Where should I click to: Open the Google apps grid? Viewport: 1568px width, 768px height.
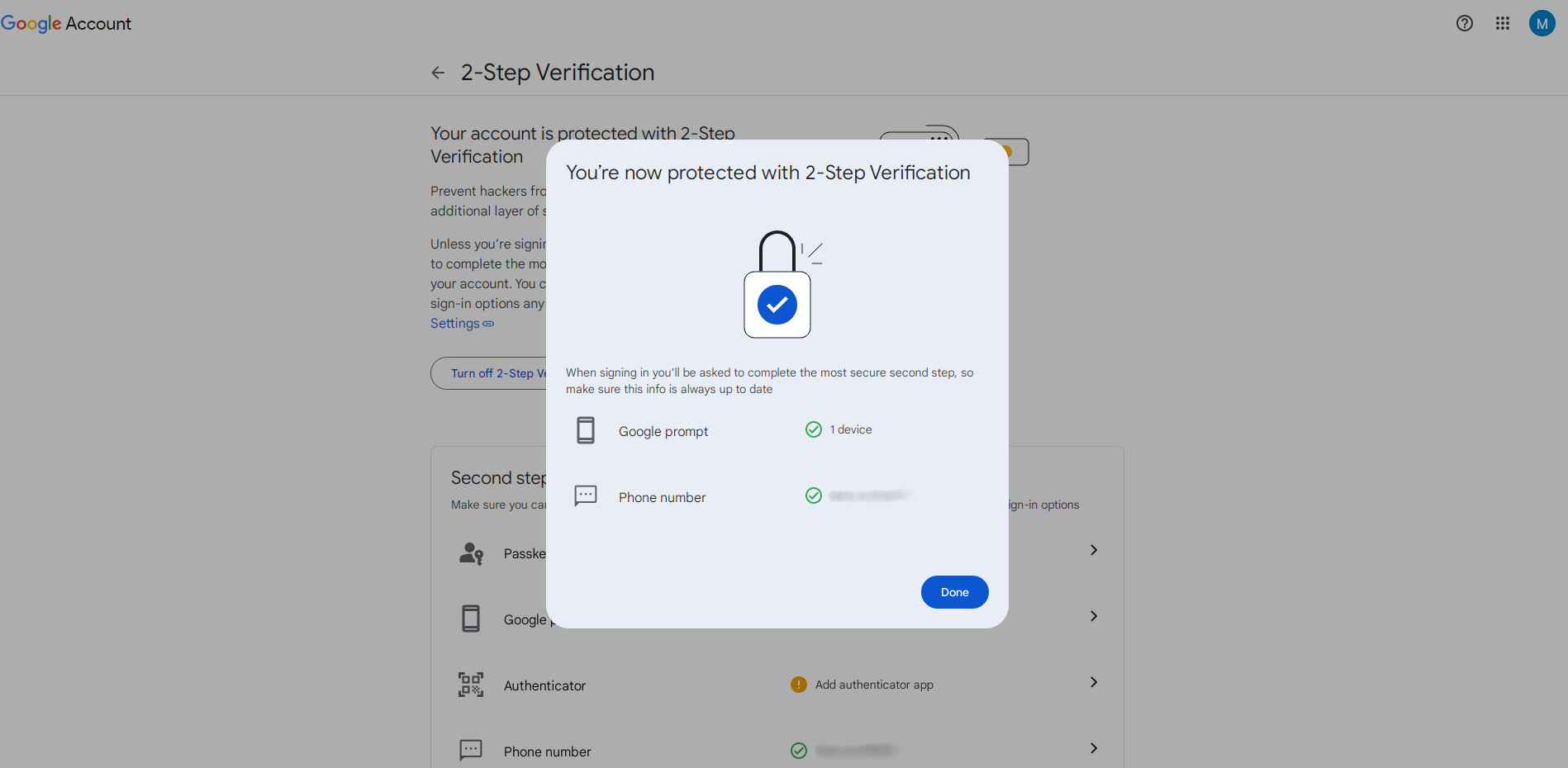[1503, 23]
